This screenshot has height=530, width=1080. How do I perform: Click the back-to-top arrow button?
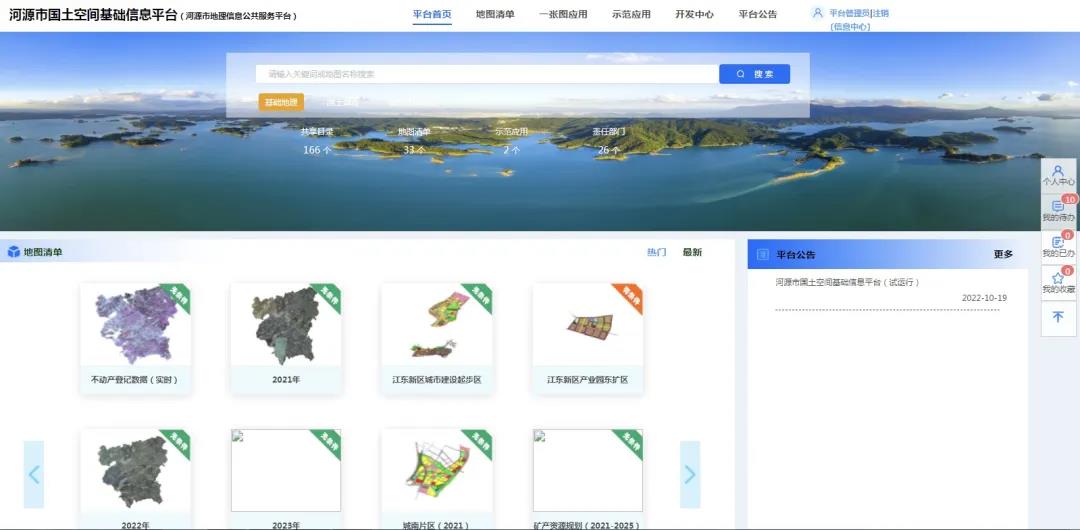coord(1058,318)
